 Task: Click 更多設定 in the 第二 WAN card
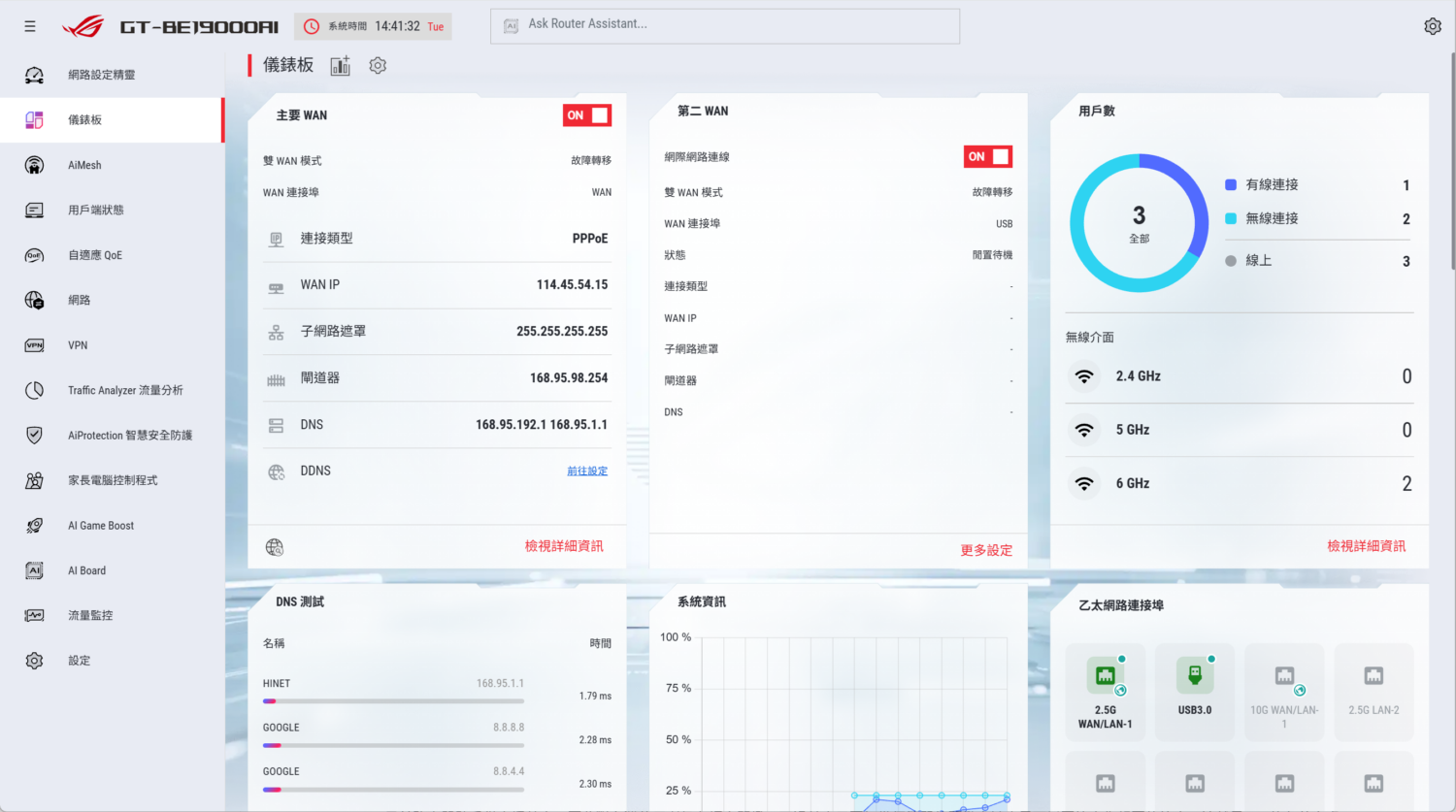point(986,550)
